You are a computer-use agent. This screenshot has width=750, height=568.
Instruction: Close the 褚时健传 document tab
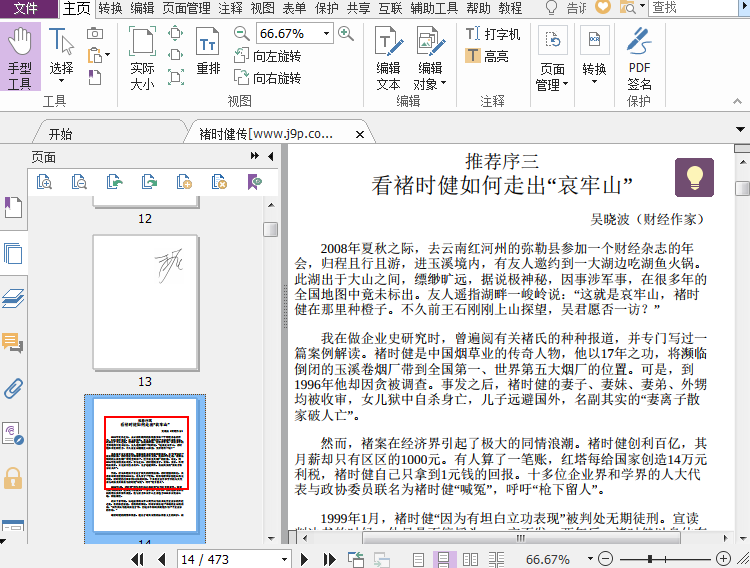(360, 134)
